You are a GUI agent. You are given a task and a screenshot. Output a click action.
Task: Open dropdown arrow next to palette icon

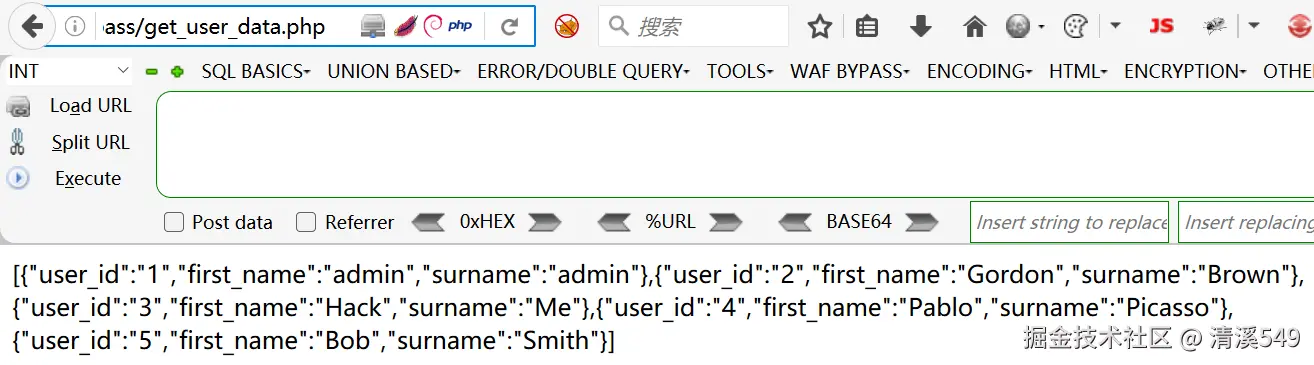coord(1116,27)
